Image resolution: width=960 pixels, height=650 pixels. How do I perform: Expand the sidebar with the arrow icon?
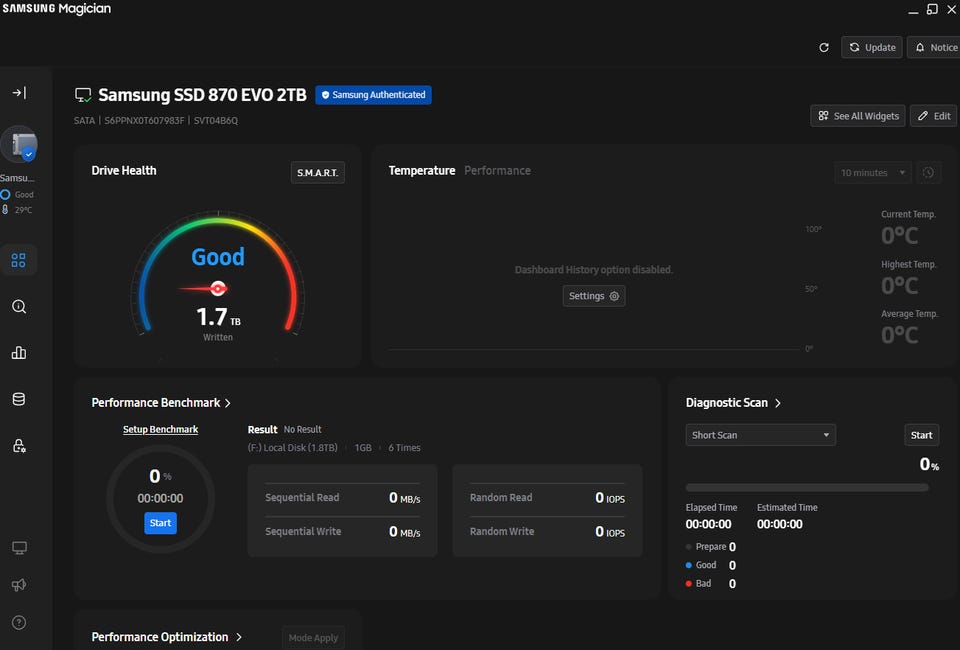pyautogui.click(x=19, y=93)
